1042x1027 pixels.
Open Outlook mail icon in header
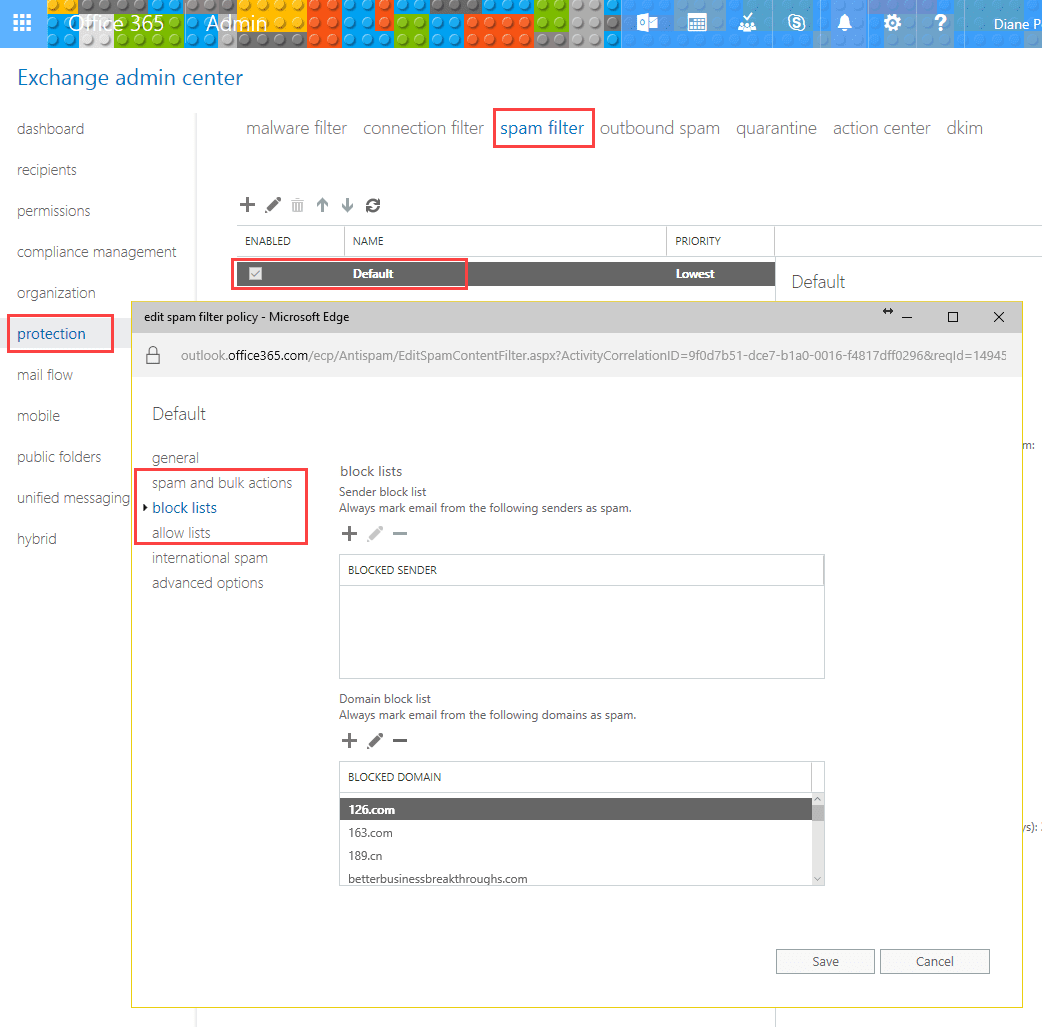pyautogui.click(x=647, y=23)
